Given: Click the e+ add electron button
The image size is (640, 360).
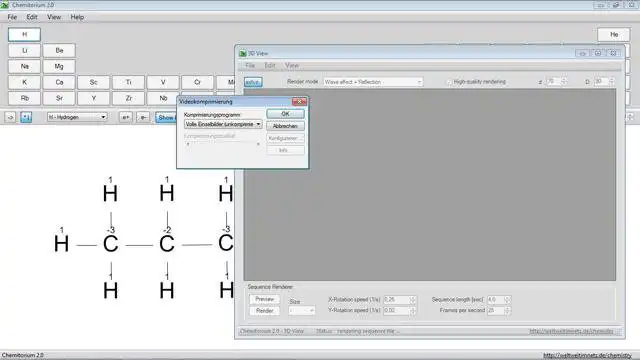Looking at the screenshot, I should 126,118.
